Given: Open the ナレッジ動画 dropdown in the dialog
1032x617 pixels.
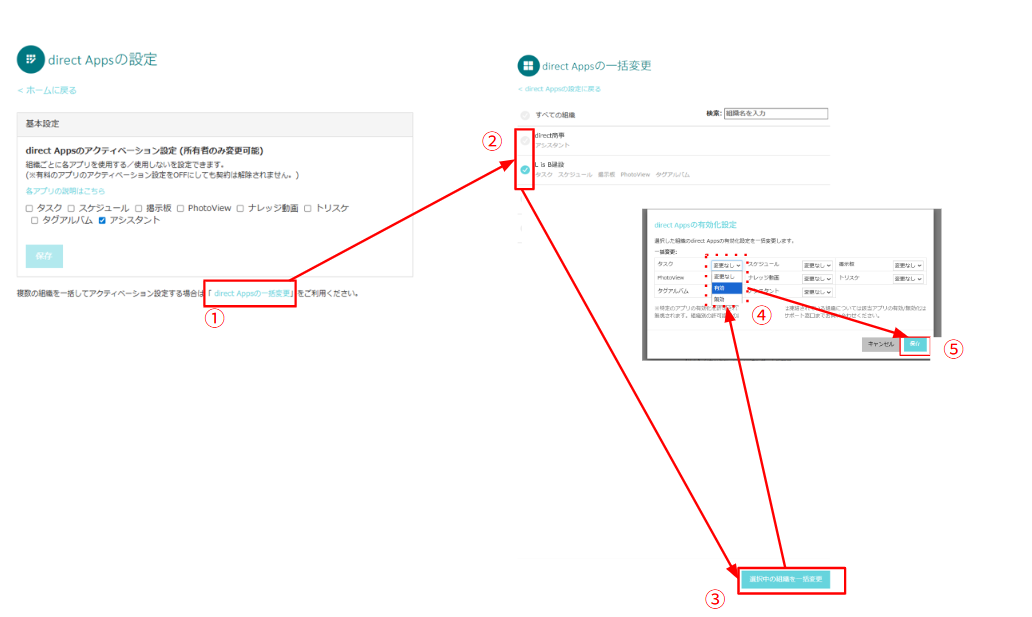Looking at the screenshot, I should pyautogui.click(x=817, y=279).
